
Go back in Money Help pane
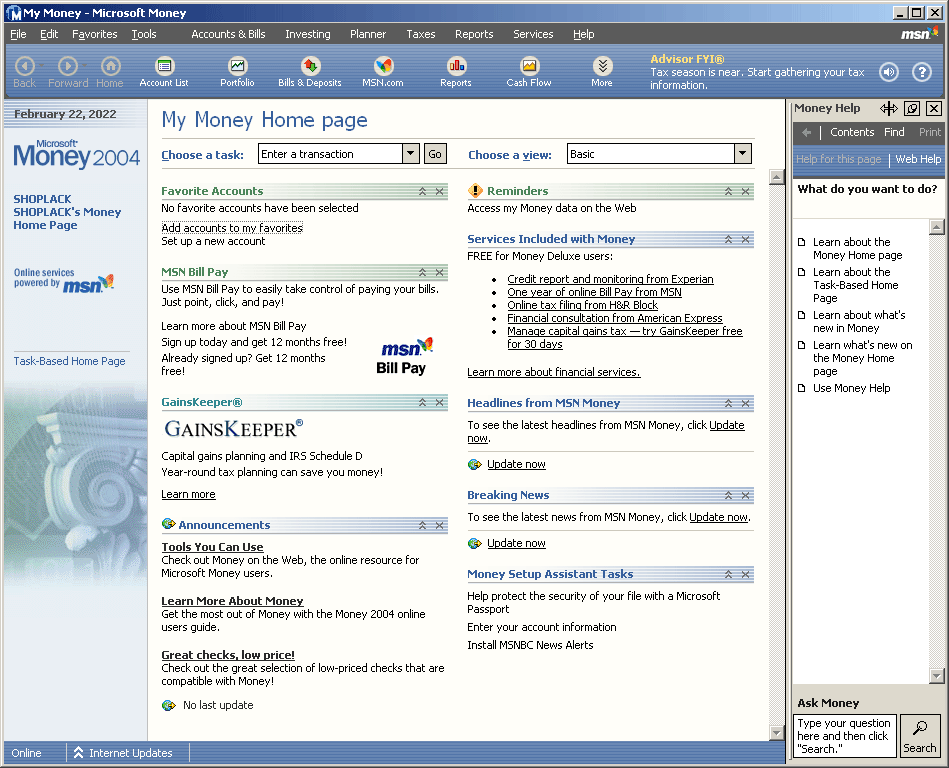coord(806,132)
